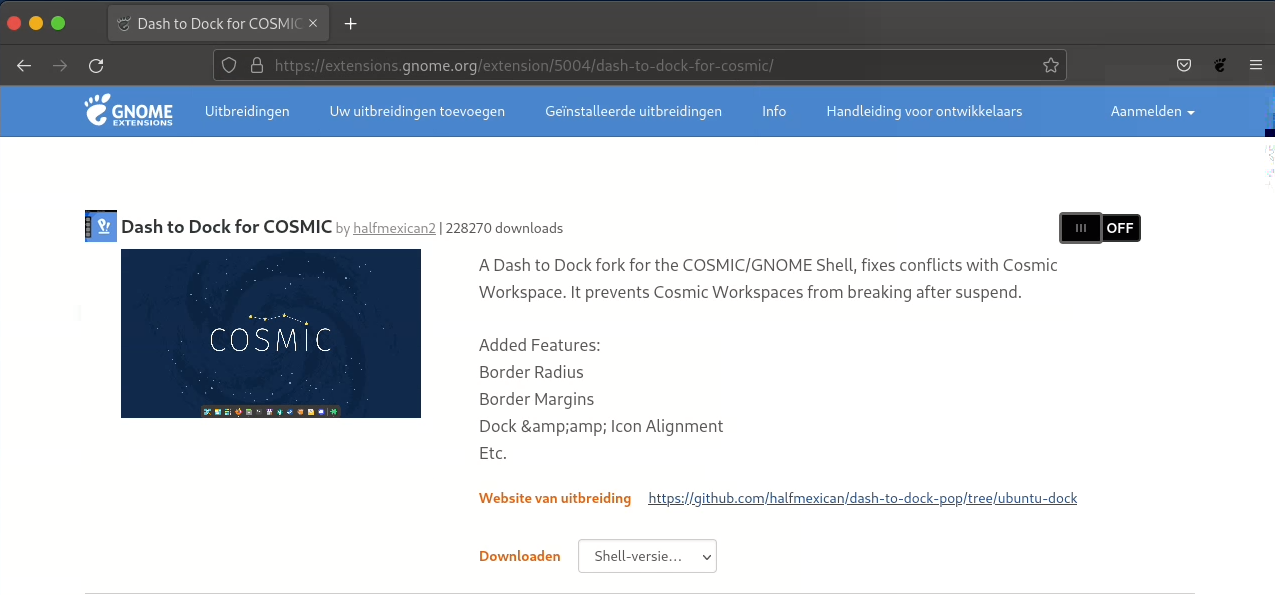Image resolution: width=1275 pixels, height=595 pixels.
Task: Click the URL address bar
Action: (x=640, y=65)
